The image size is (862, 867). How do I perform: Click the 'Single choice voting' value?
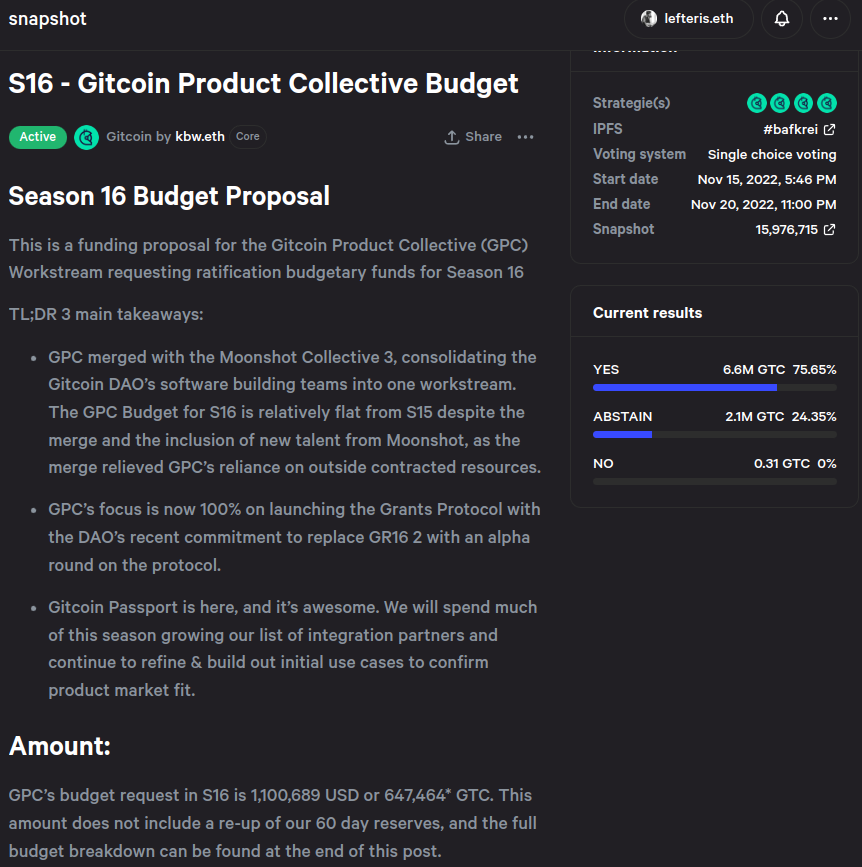pos(772,154)
